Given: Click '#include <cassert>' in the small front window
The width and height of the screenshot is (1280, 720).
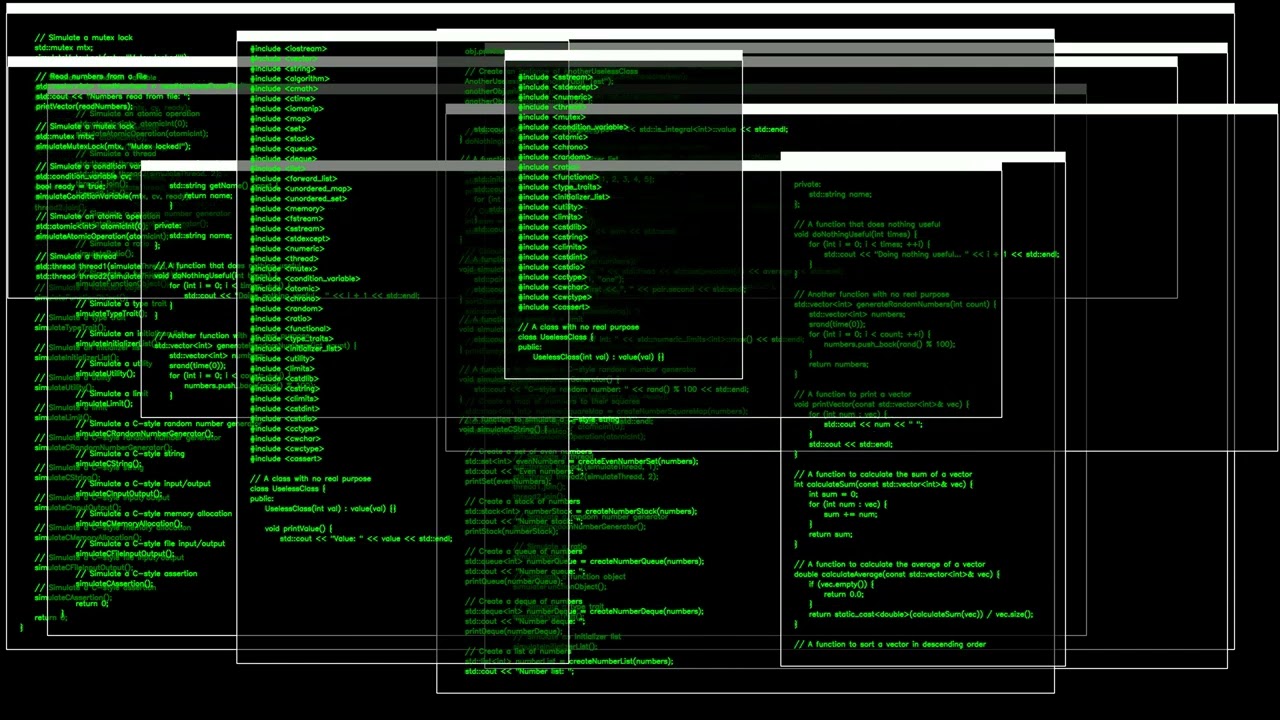Looking at the screenshot, I should [554, 307].
